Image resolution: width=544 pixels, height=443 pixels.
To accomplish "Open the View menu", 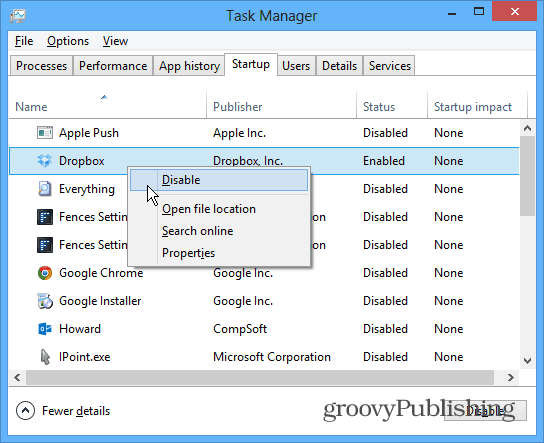I will click(x=115, y=41).
